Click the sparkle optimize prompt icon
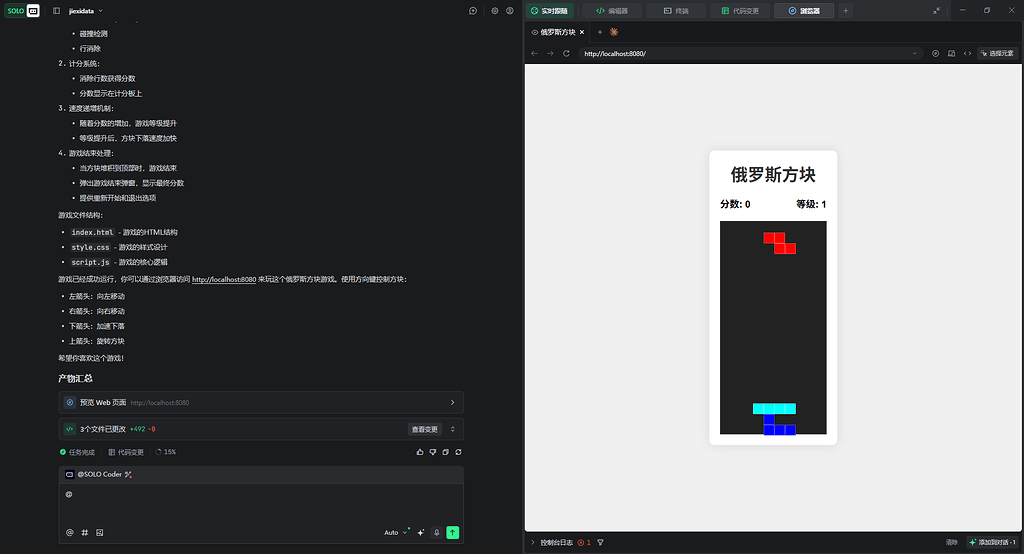Image resolution: width=1024 pixels, height=554 pixels. [421, 532]
